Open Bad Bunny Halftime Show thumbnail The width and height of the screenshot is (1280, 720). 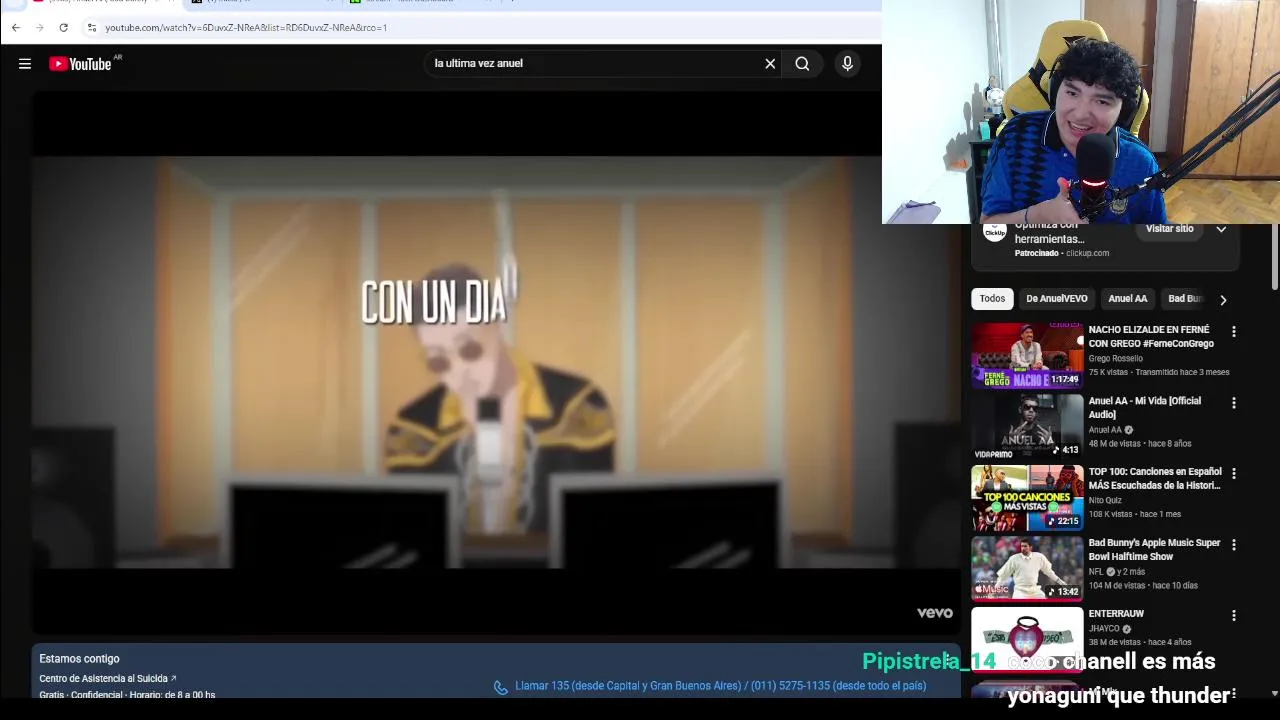tap(1027, 568)
